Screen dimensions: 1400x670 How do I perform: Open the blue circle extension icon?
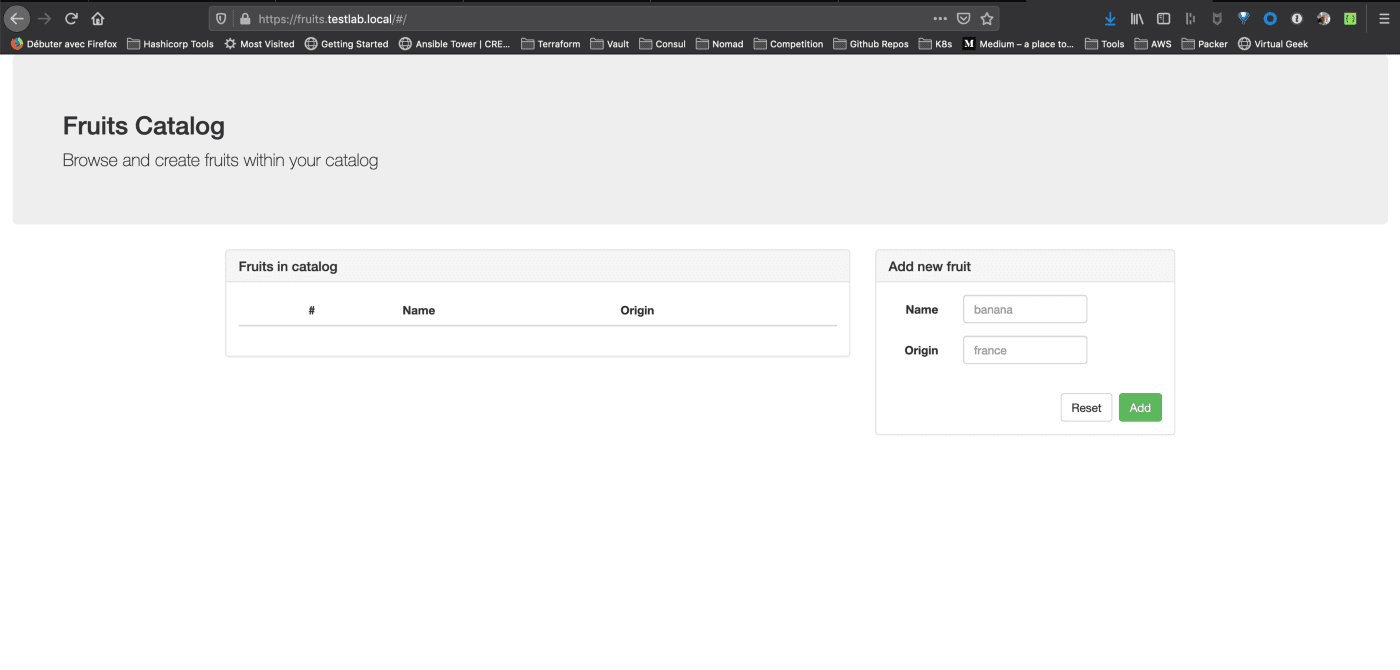tap(1270, 18)
